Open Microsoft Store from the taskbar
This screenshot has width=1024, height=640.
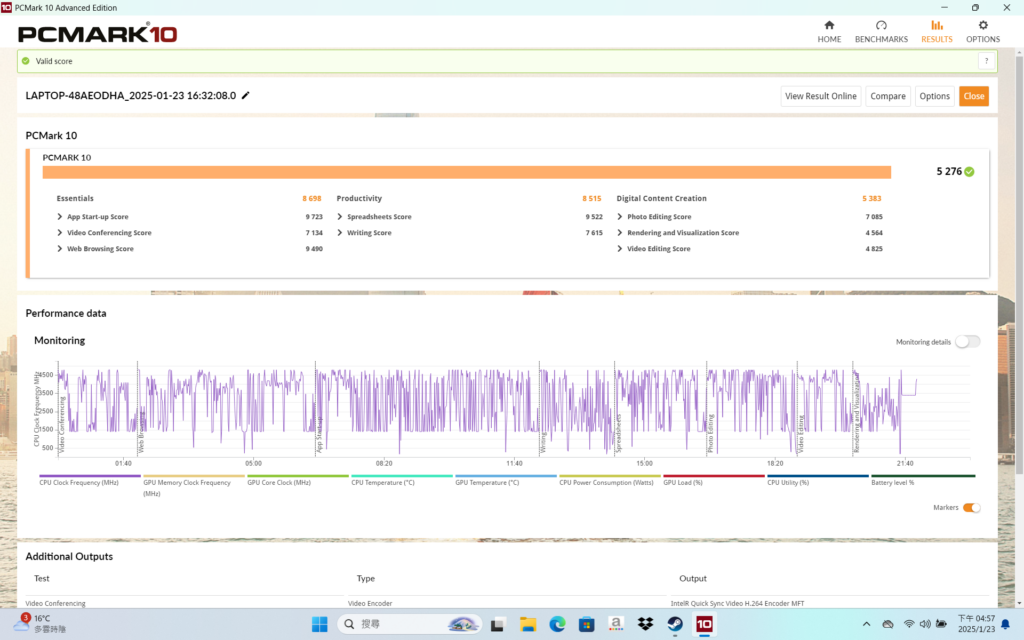pos(586,624)
